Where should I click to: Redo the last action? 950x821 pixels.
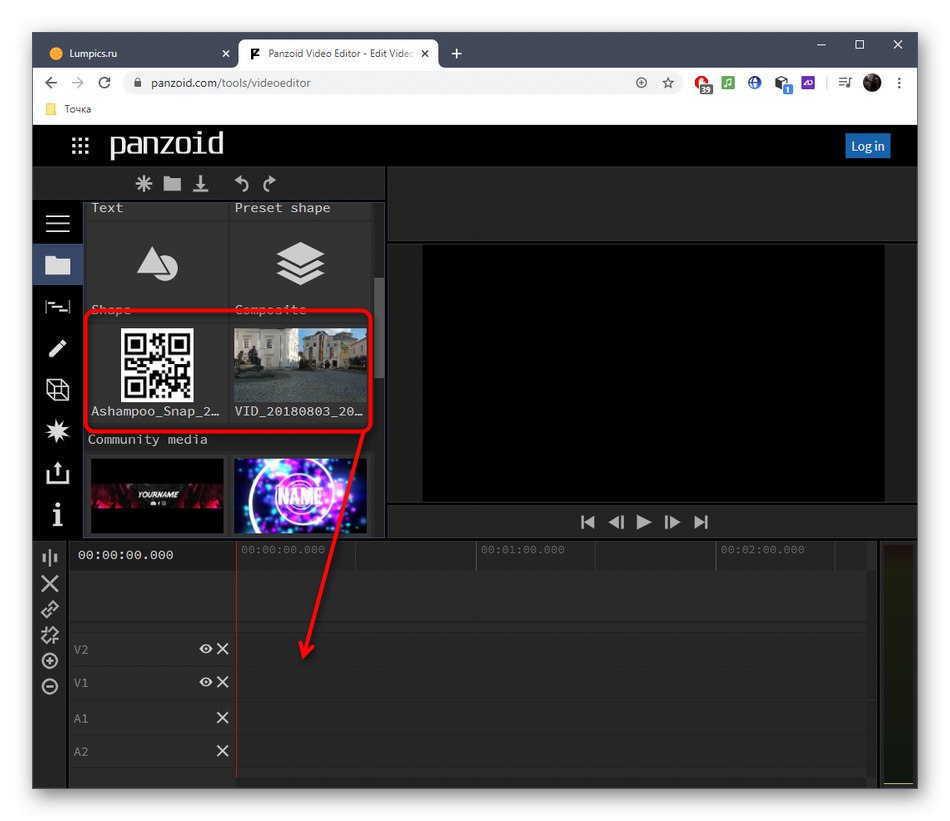270,184
